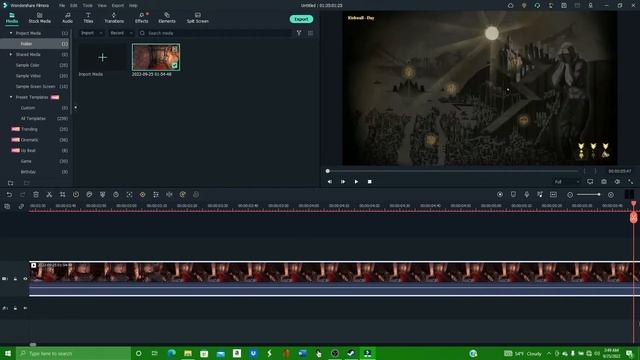Click the delete trash can icon
Screen dimensions: 640x360
(36, 195)
